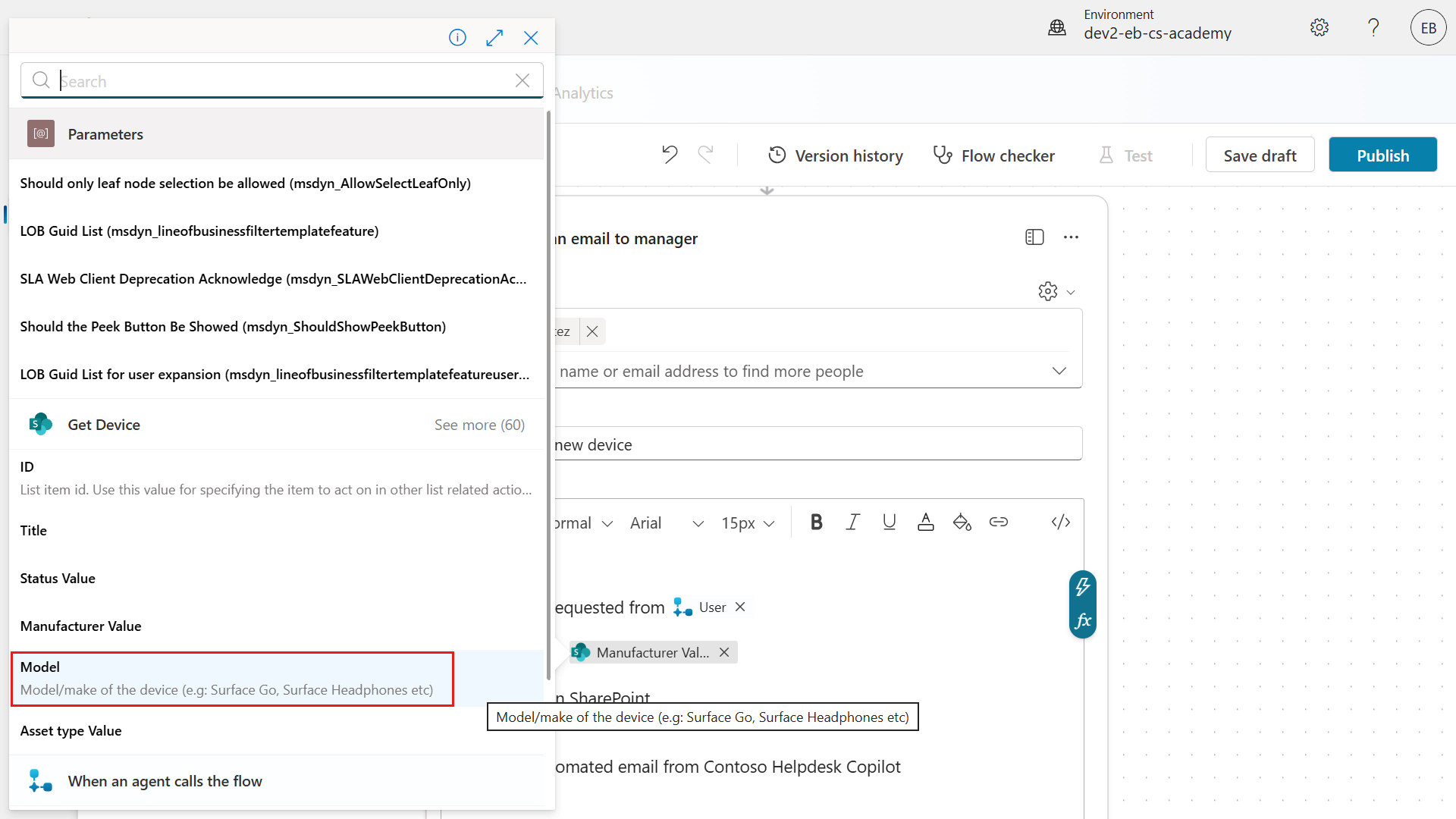Viewport: 1456px width, 819px height.
Task: Publish the flow
Action: coord(1382,155)
